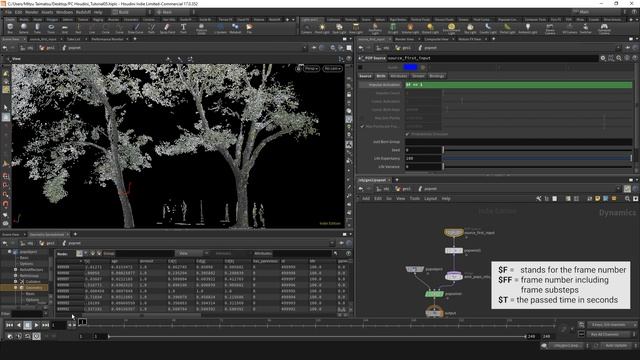The width and height of the screenshot is (640, 360).
Task: Switch to the Birth parameter tab
Action: tap(381, 76)
